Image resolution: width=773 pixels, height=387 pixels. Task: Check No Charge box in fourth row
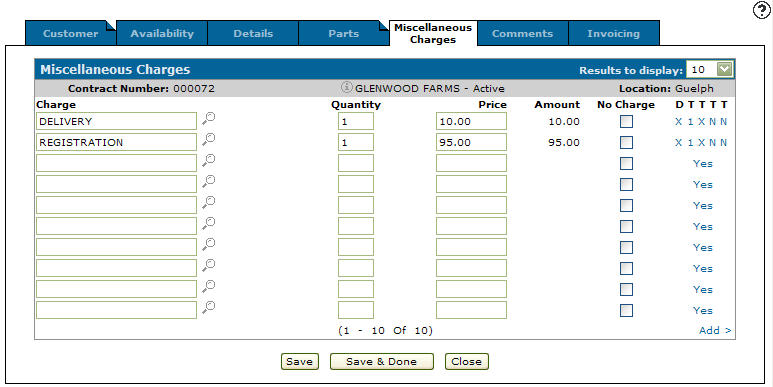tap(626, 184)
